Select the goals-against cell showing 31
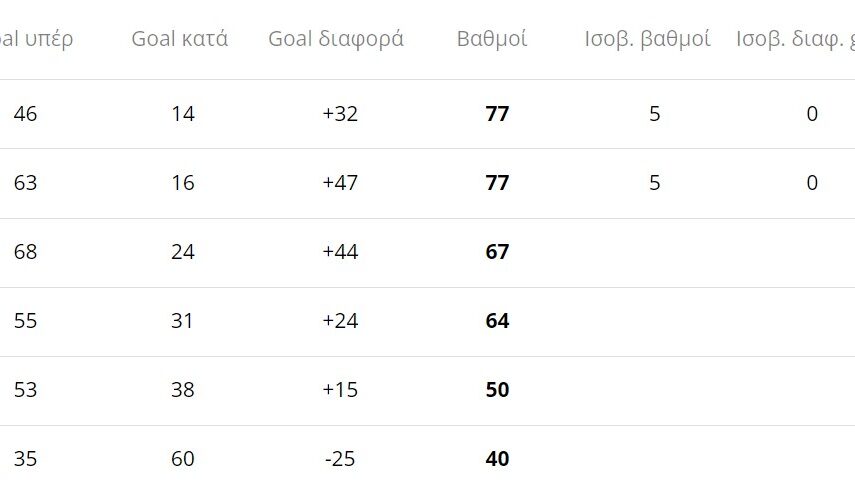 pyautogui.click(x=183, y=321)
